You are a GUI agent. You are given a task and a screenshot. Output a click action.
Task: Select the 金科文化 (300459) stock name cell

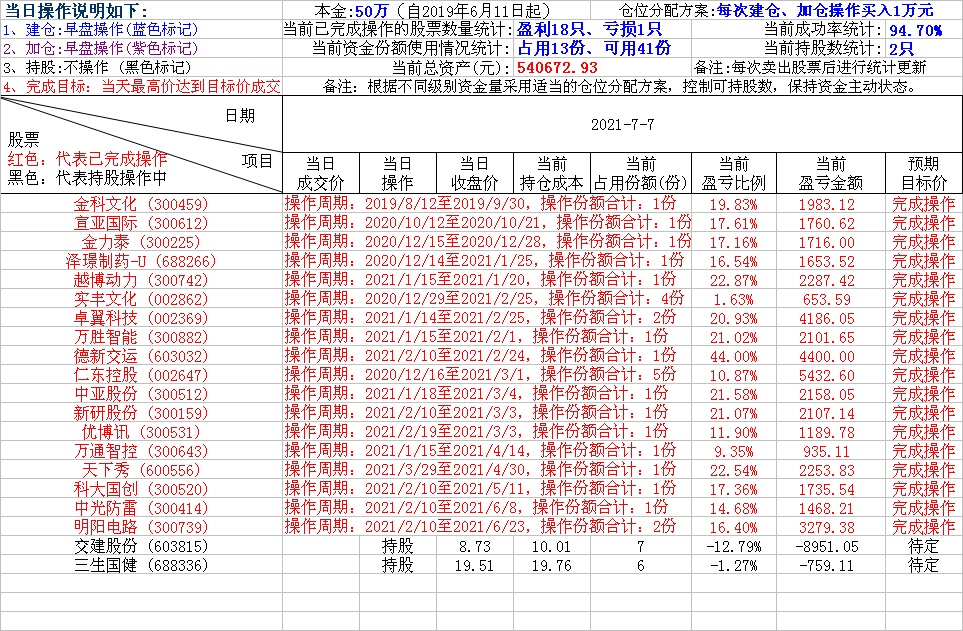[x=141, y=204]
